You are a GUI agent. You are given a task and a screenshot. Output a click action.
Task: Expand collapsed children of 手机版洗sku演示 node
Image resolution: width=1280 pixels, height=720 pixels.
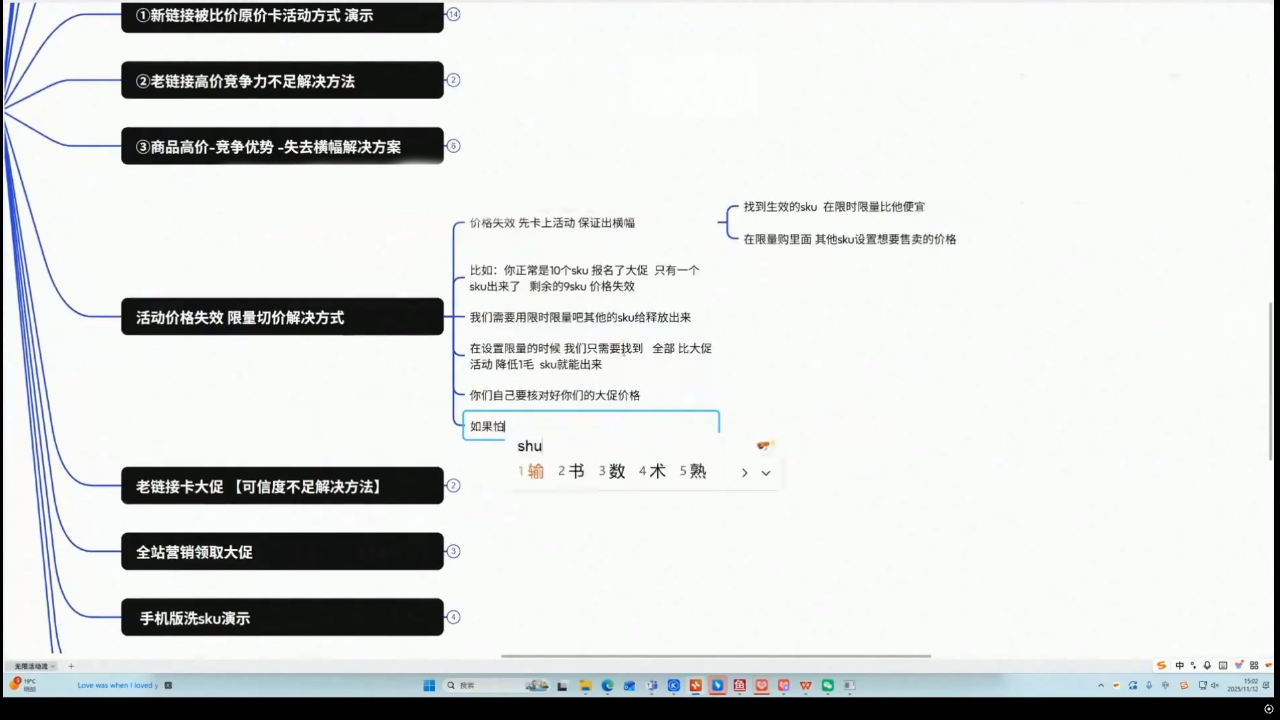pyautogui.click(x=453, y=617)
